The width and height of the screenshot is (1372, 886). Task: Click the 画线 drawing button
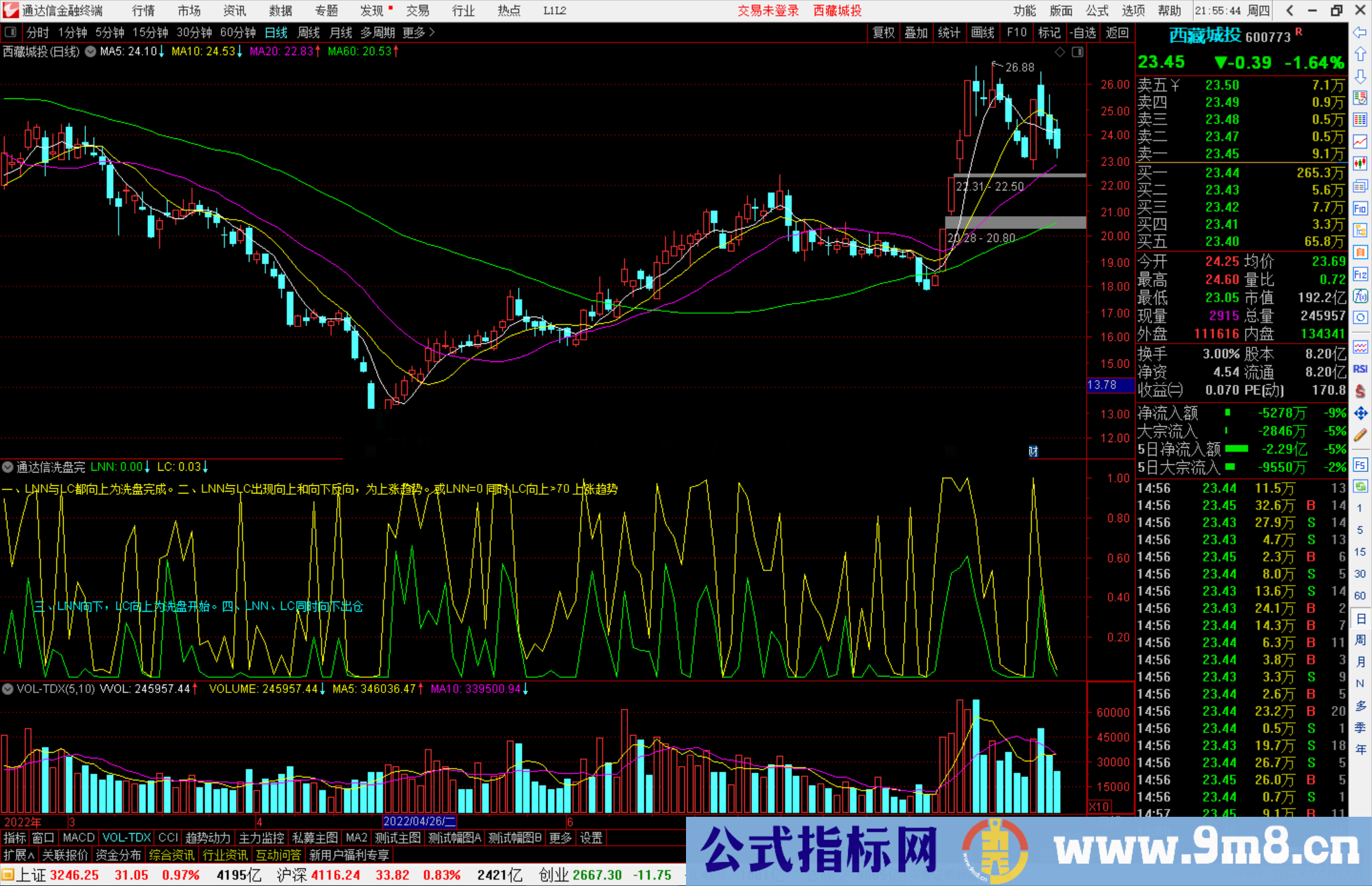point(983,32)
